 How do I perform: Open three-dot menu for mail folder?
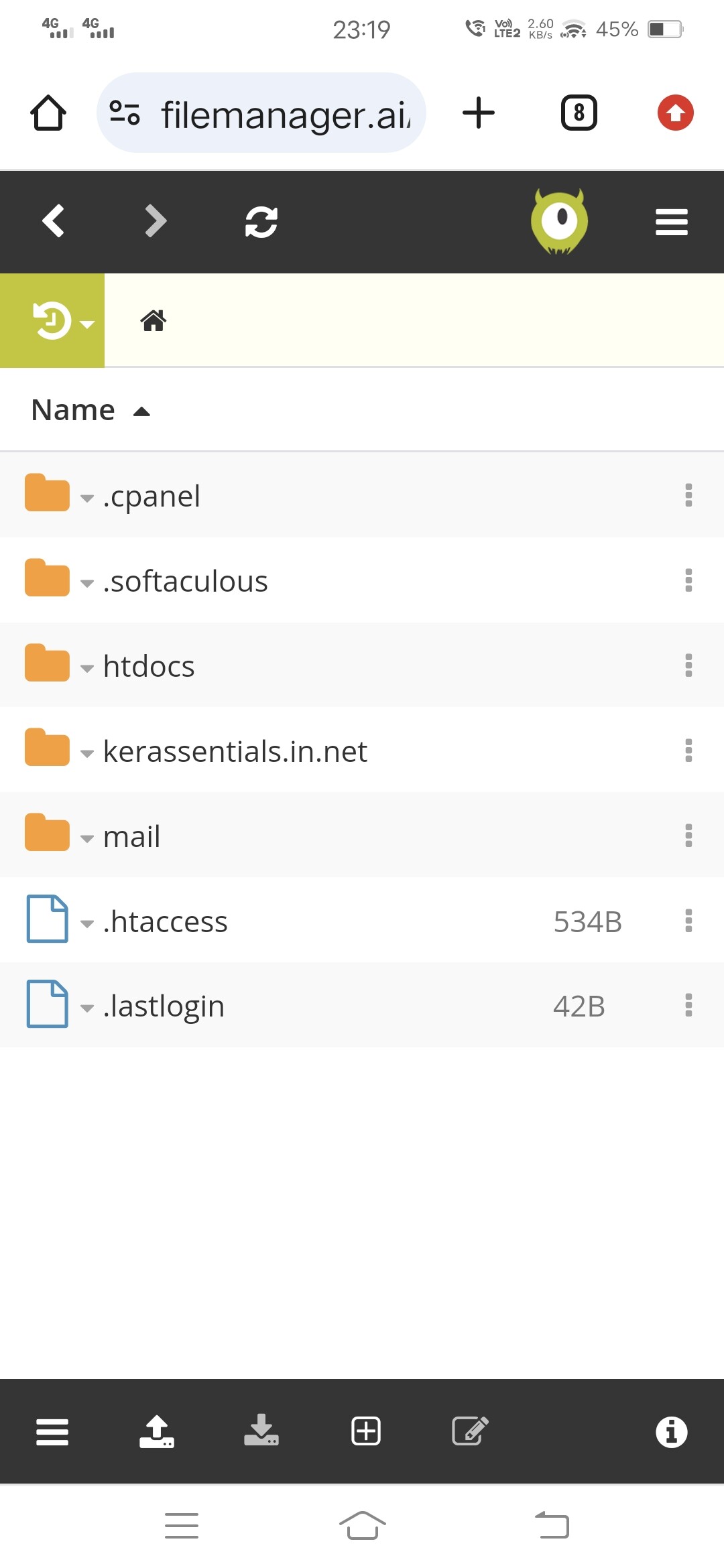tap(688, 836)
